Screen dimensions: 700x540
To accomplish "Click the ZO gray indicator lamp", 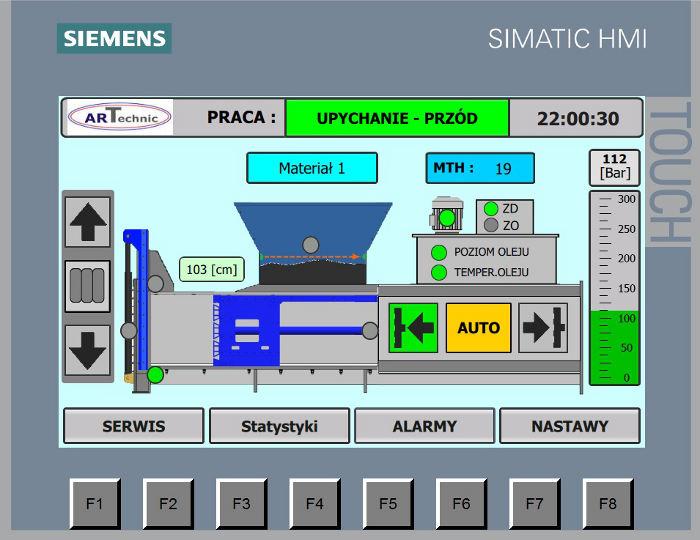I will click(491, 225).
